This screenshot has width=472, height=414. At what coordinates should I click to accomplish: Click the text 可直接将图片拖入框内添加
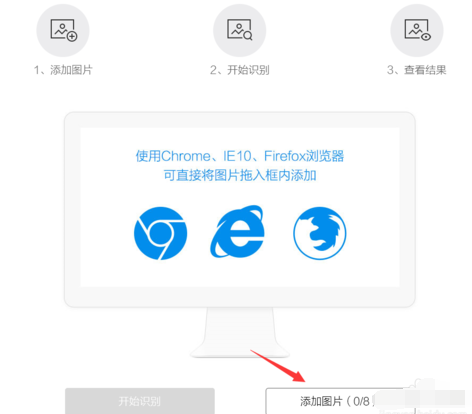click(x=240, y=175)
